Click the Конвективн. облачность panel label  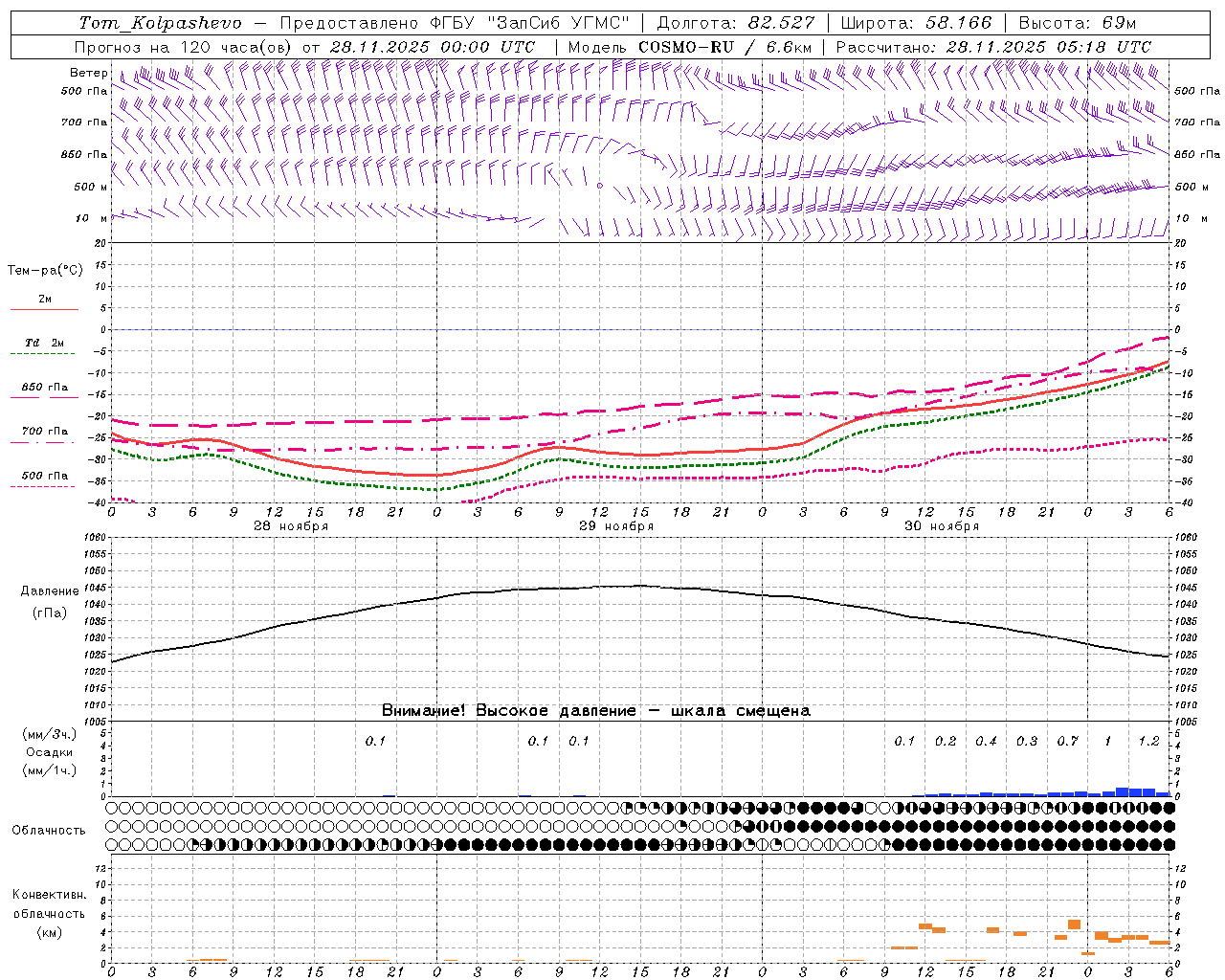click(49, 913)
